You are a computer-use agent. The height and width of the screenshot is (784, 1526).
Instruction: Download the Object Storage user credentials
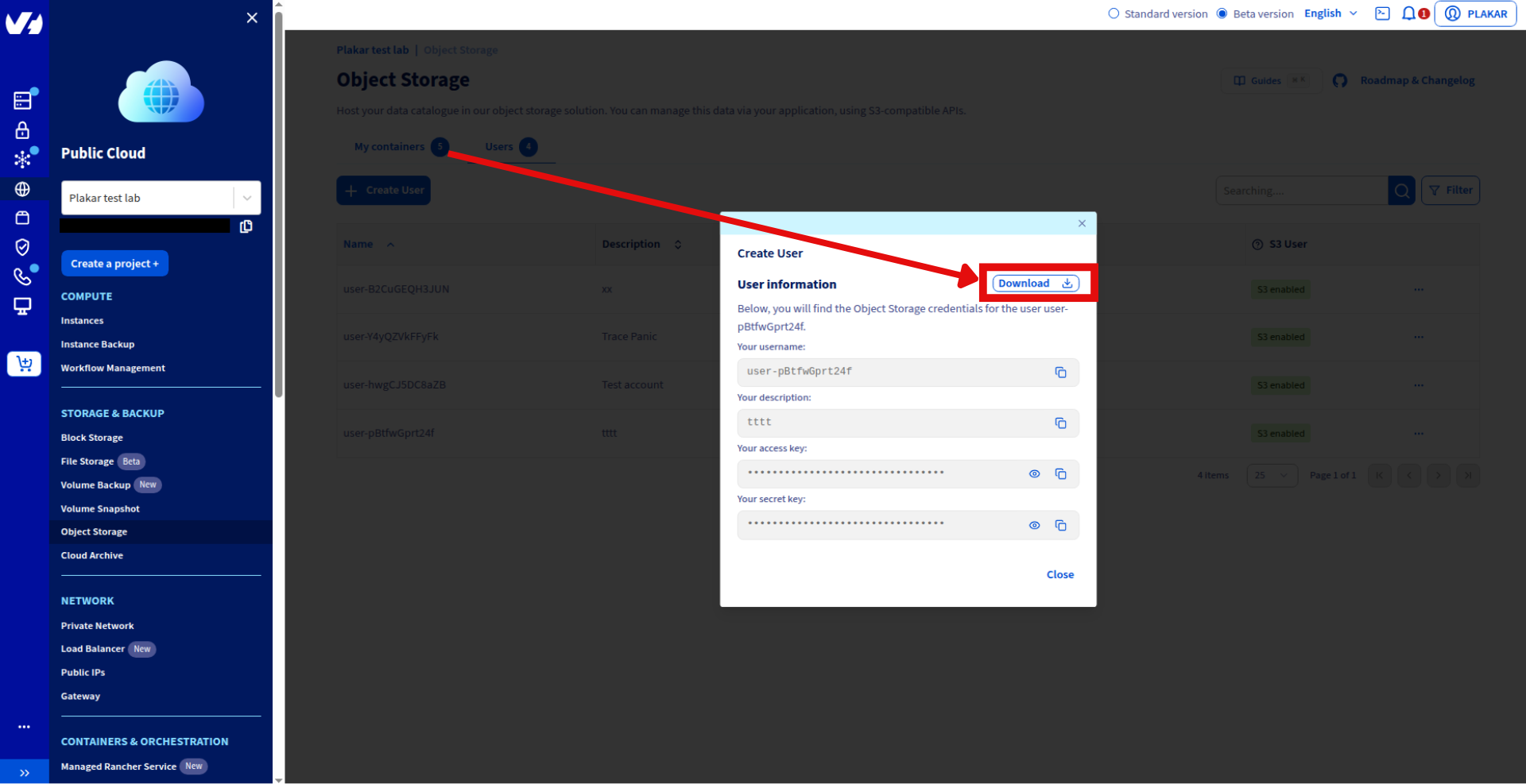tap(1034, 283)
